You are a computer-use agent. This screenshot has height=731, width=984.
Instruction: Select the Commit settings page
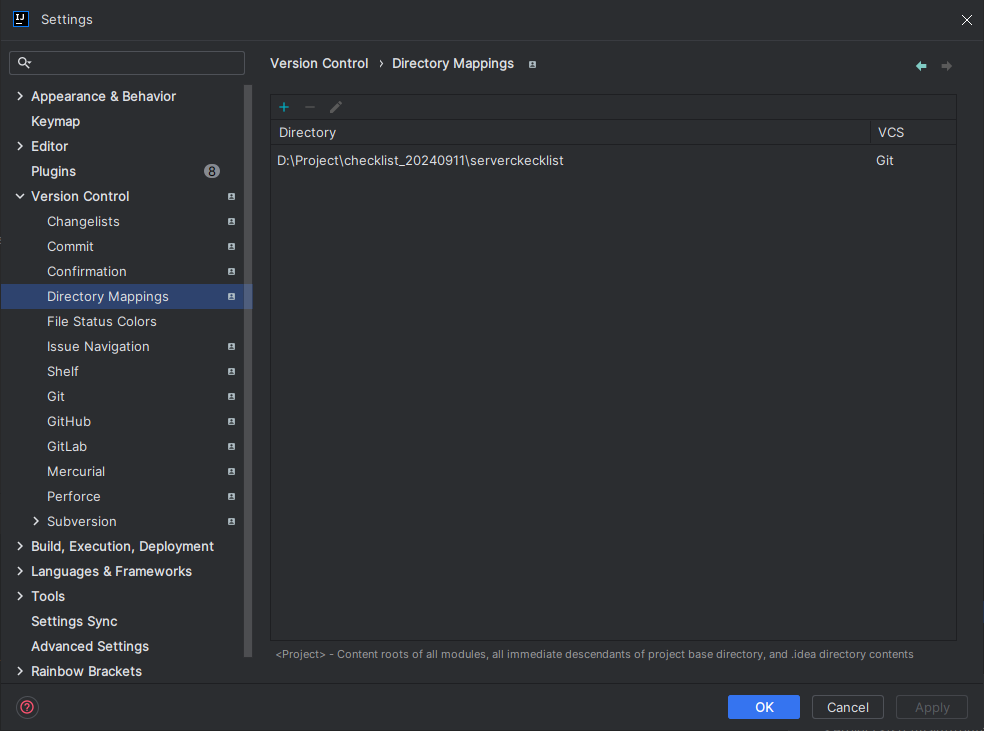tap(70, 247)
